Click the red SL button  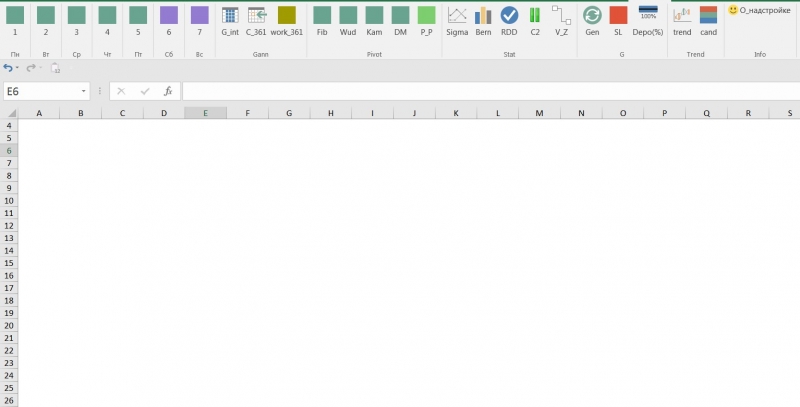pos(618,21)
